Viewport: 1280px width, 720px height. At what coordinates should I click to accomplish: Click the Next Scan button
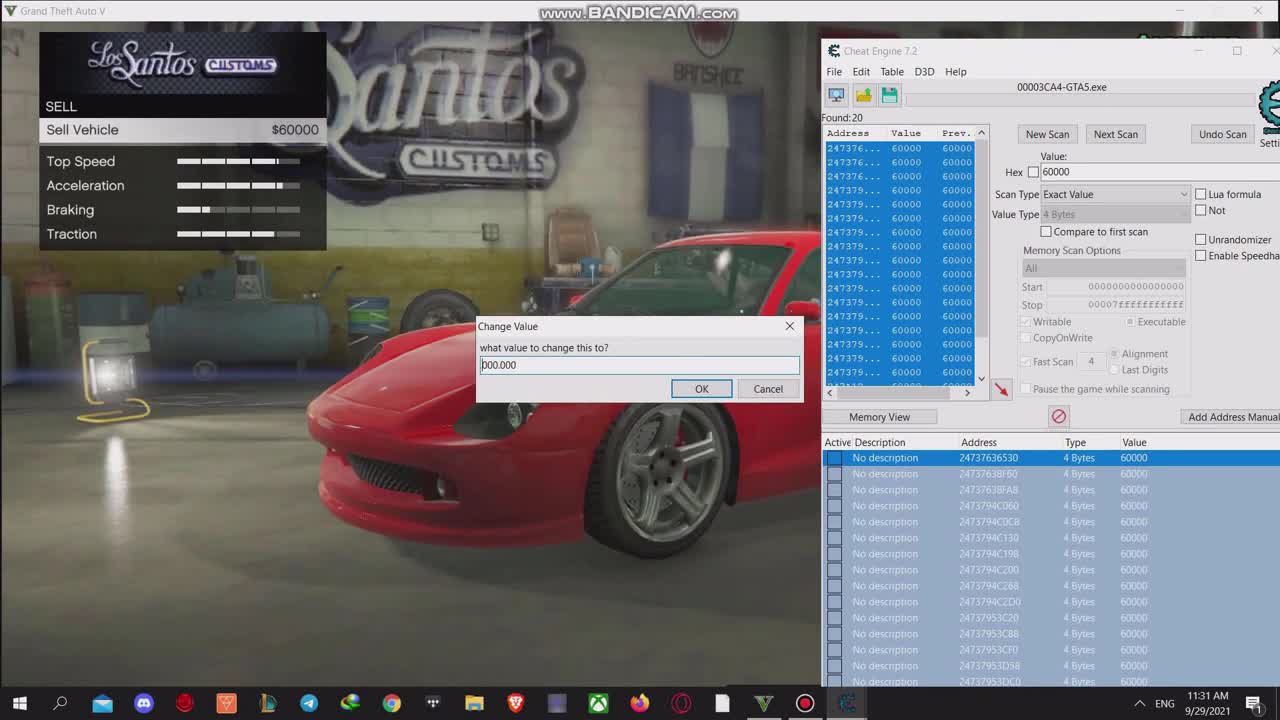click(x=1115, y=134)
